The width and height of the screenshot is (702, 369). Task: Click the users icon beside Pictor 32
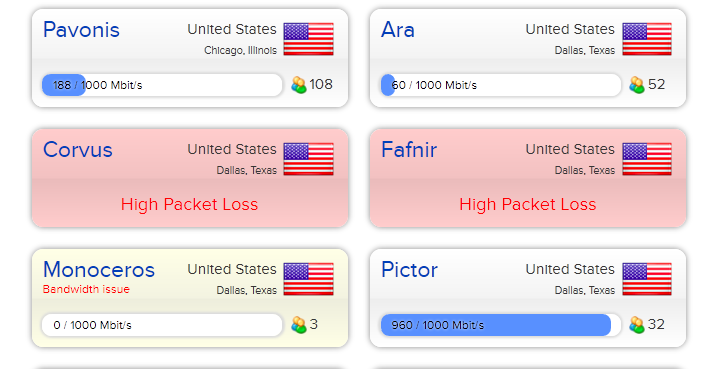pyautogui.click(x=637, y=325)
